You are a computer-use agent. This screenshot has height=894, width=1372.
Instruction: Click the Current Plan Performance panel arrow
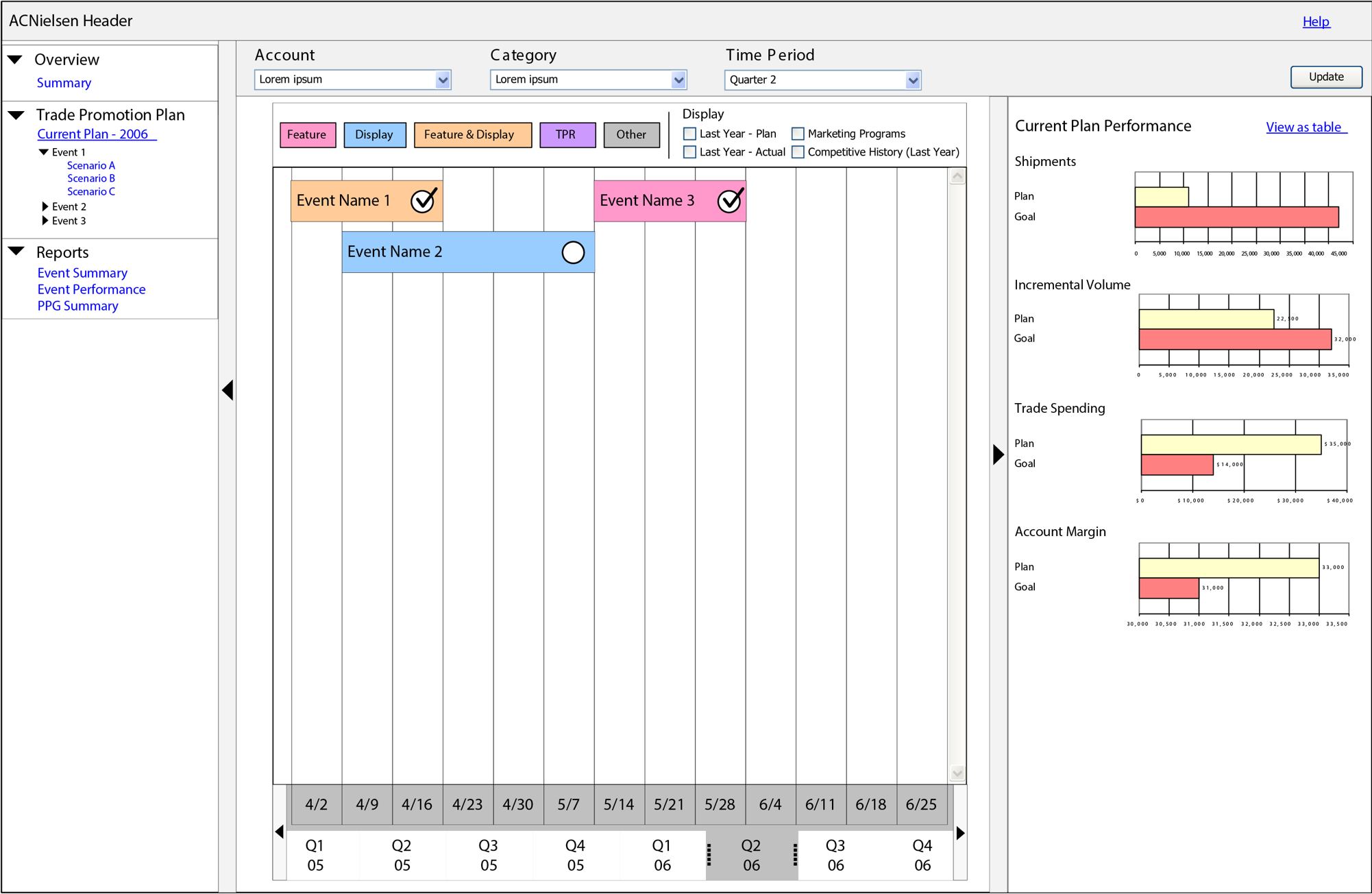pos(997,453)
